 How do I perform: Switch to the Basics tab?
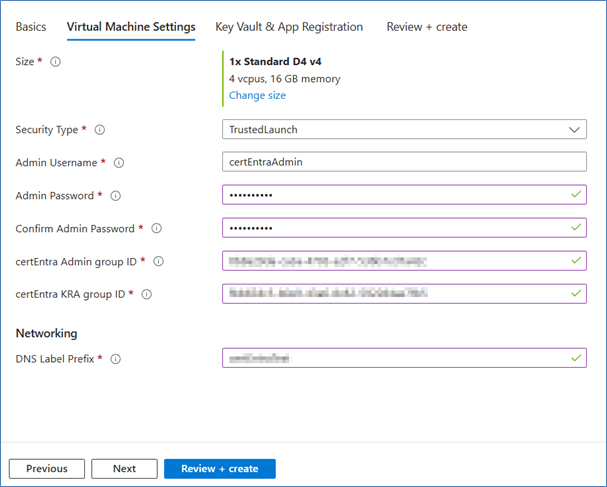30,27
